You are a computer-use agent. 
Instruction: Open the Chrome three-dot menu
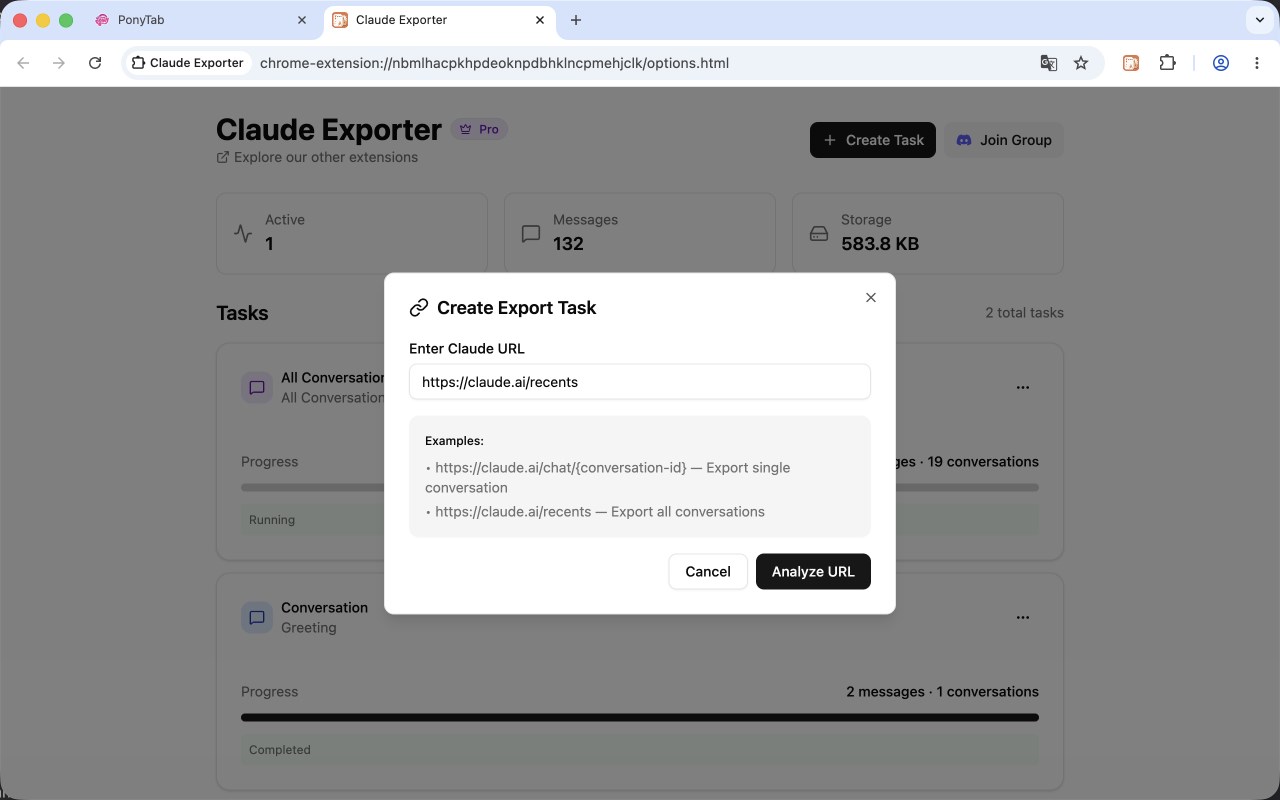point(1257,63)
